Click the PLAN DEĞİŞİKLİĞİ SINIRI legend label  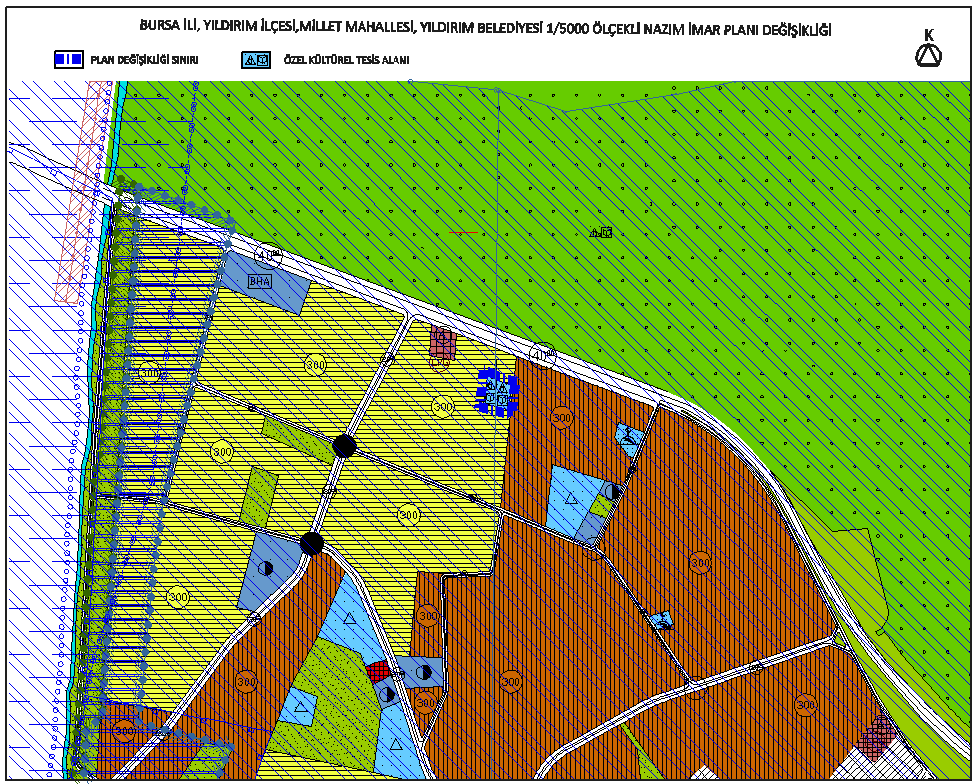pyautogui.click(x=144, y=60)
